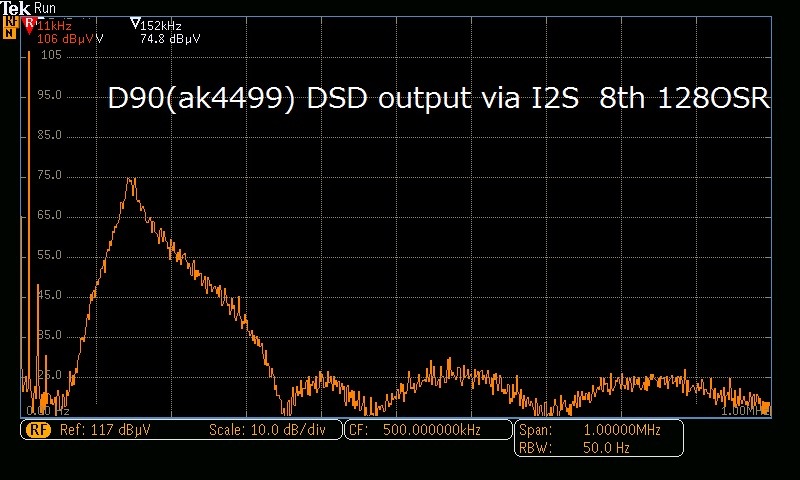Click the Run status indicator

coord(44,8)
